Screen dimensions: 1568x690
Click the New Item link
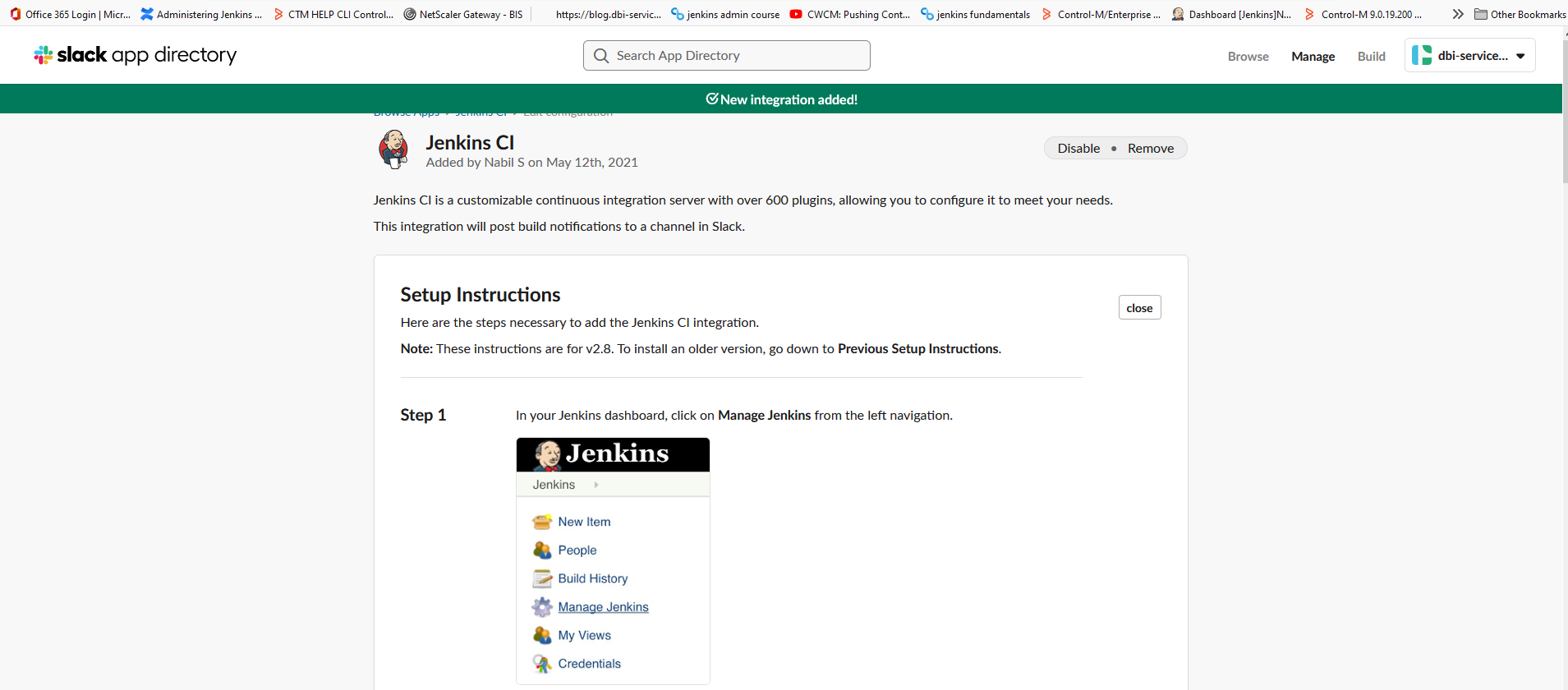[x=584, y=522]
